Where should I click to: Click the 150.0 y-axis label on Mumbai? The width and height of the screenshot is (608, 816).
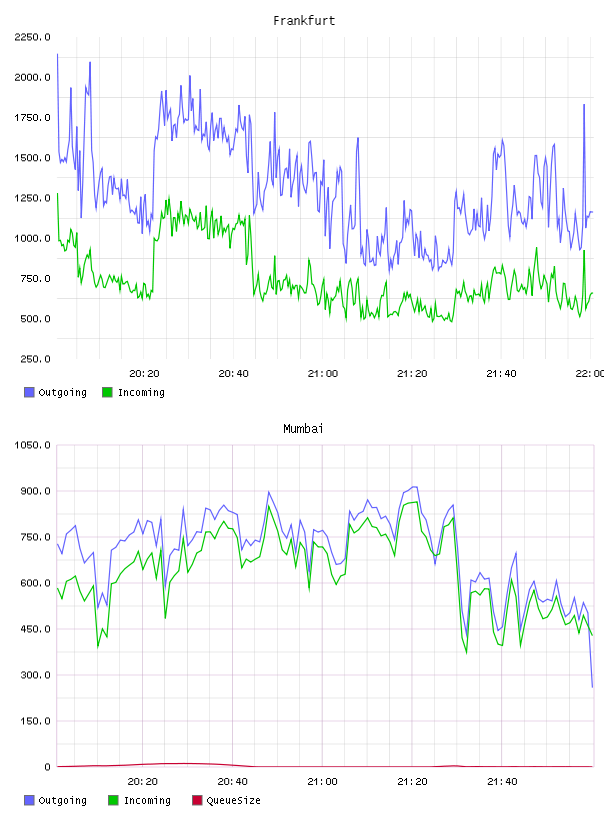pos(35,721)
